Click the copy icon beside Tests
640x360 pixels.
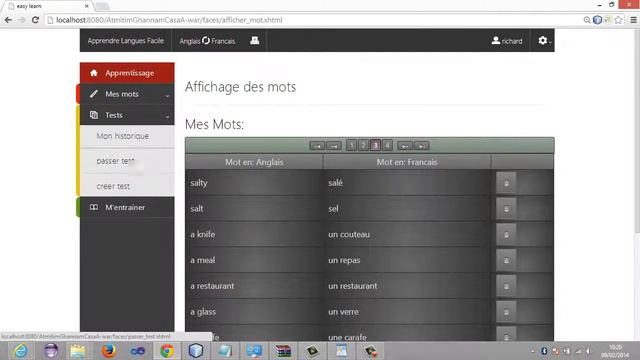(x=93, y=115)
